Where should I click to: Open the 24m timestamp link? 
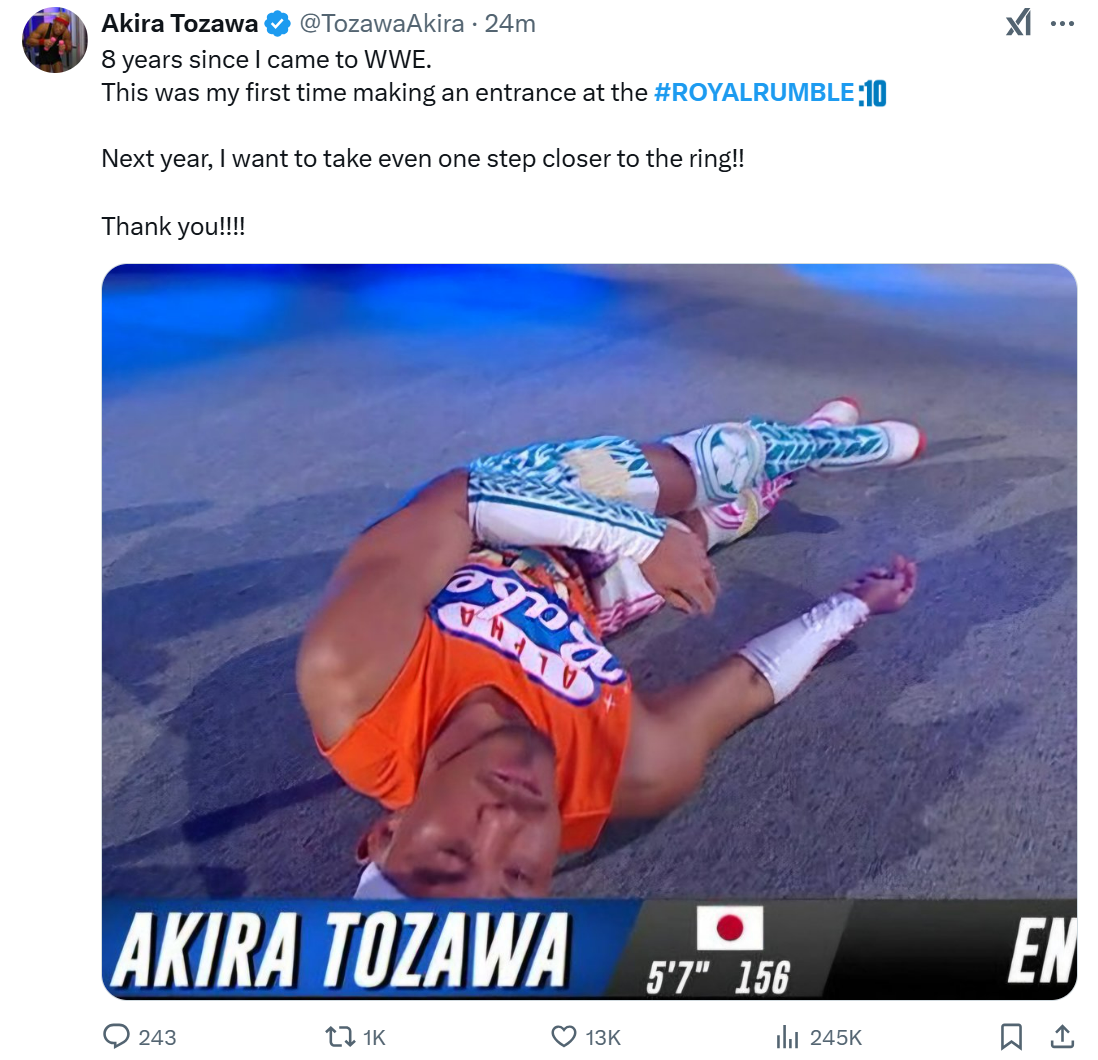coord(510,24)
